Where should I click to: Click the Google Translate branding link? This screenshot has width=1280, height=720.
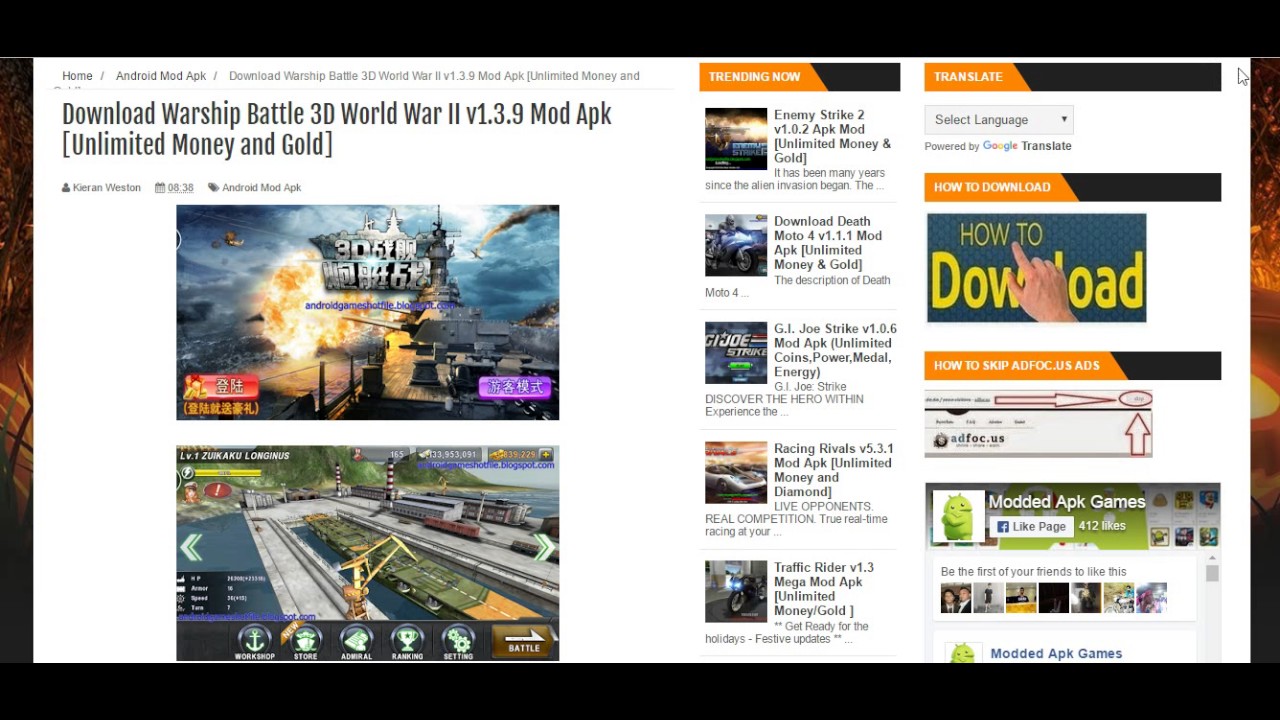(1027, 146)
